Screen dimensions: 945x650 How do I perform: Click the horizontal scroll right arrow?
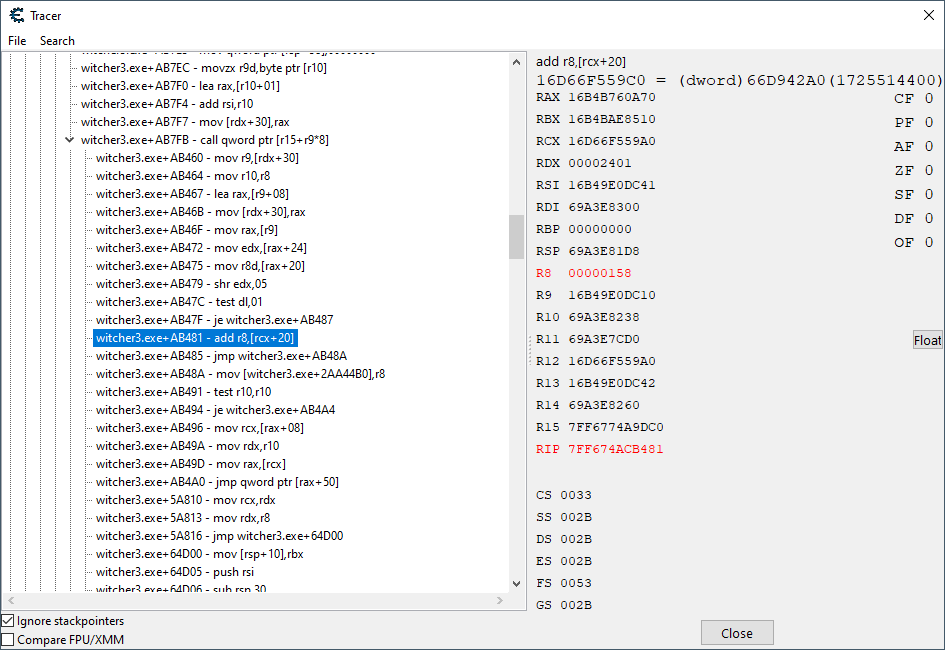click(500, 600)
